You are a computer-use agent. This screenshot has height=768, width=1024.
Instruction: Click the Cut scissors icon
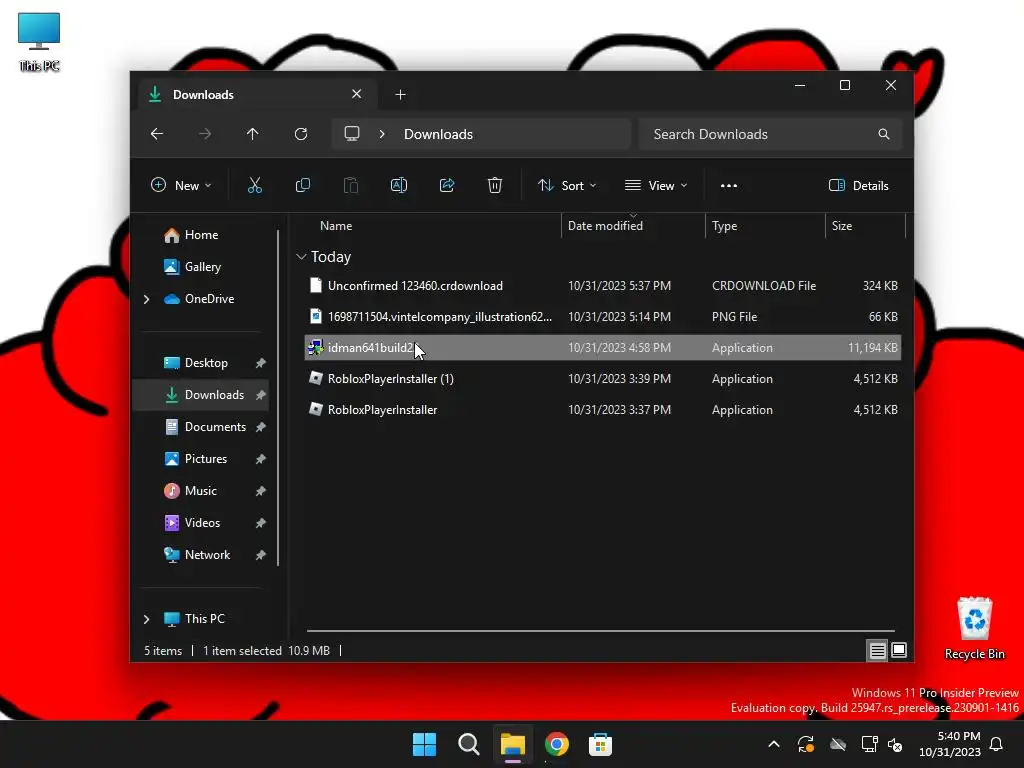[x=255, y=185]
